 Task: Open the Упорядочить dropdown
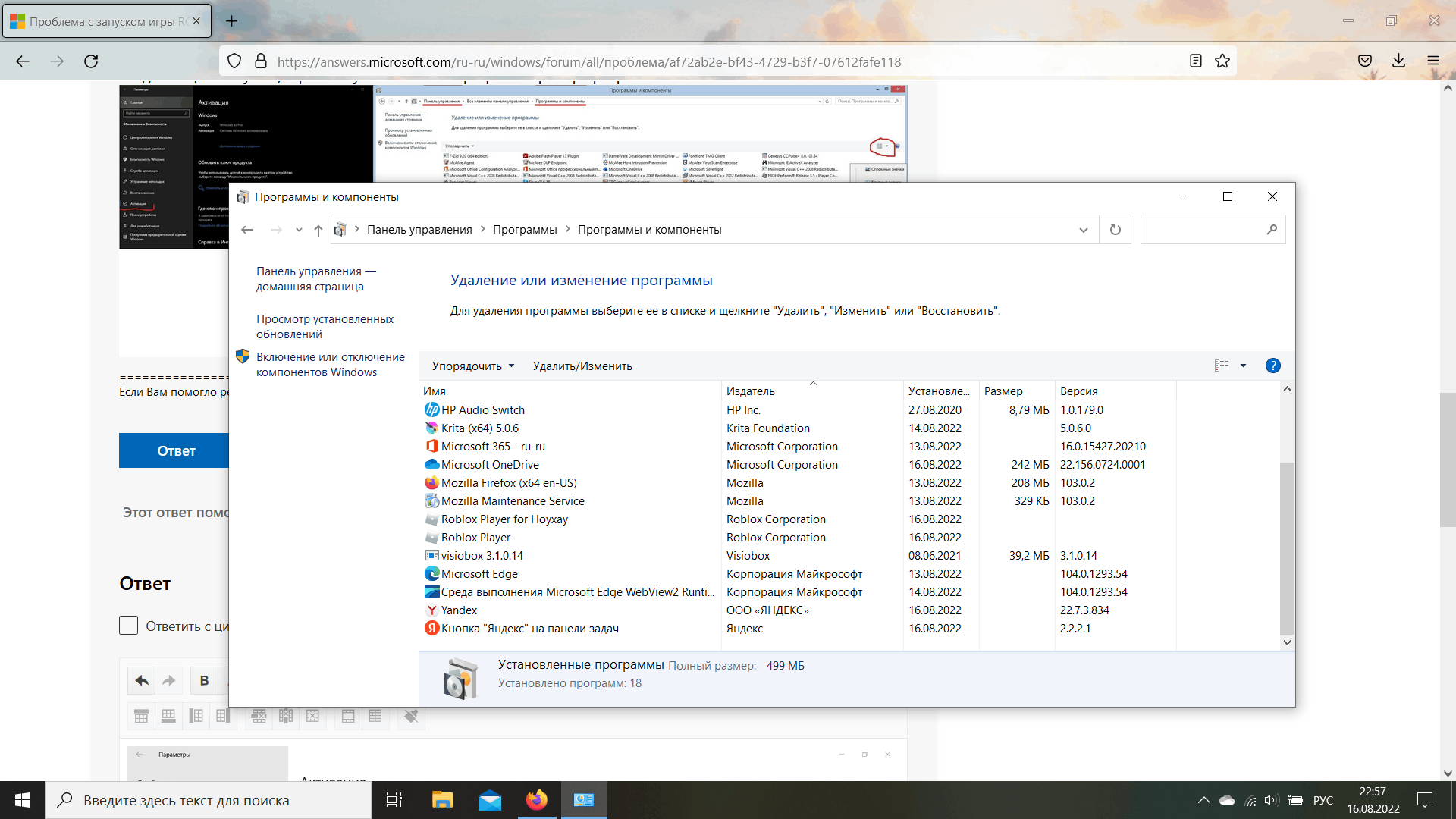[473, 366]
